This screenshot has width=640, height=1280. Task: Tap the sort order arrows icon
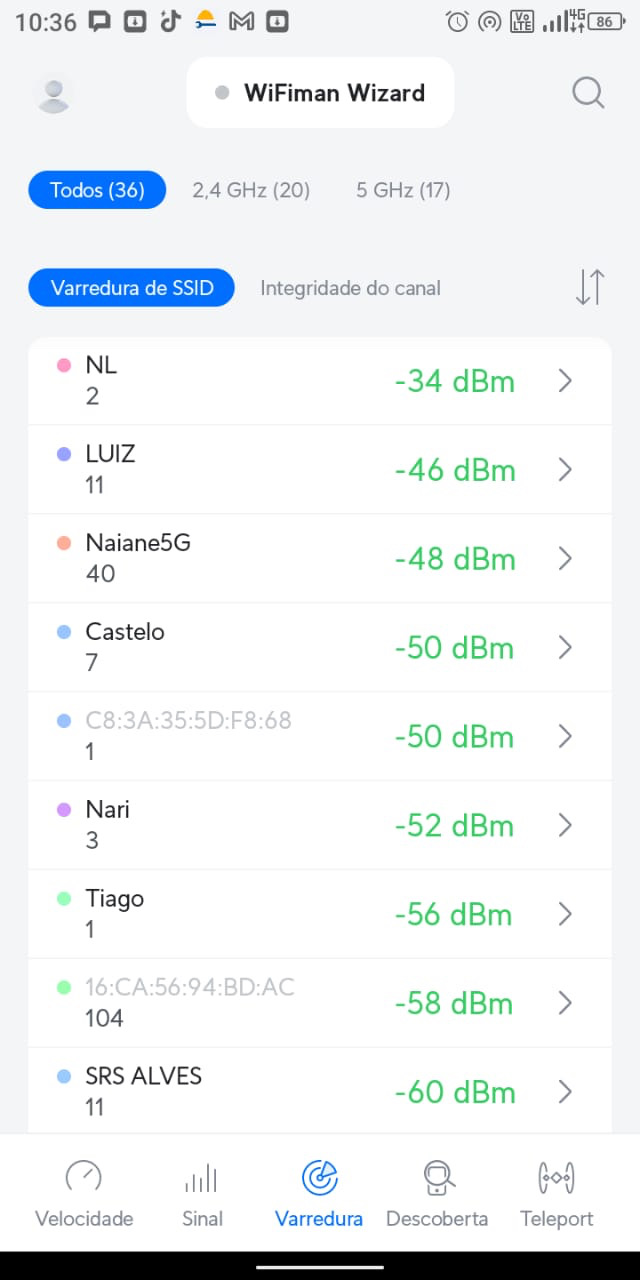[590, 287]
